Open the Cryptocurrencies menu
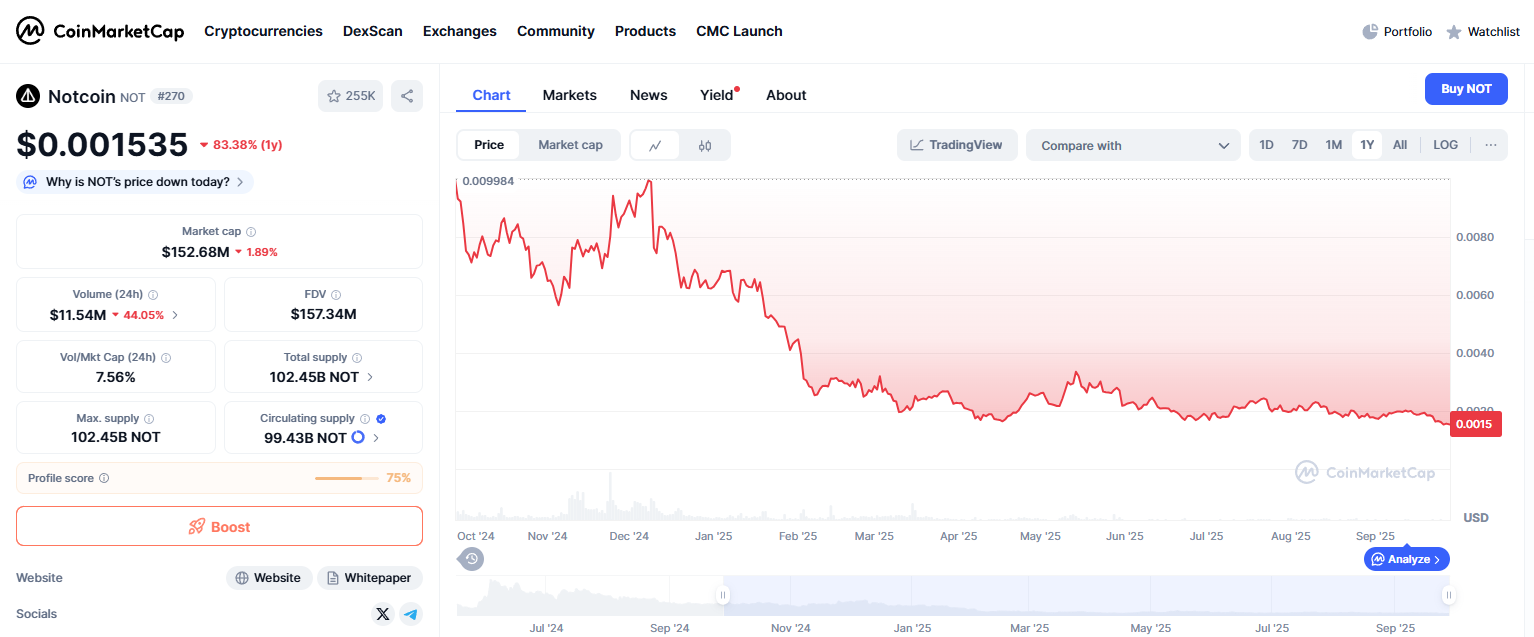Screen dimensions: 1534x637 point(263,31)
